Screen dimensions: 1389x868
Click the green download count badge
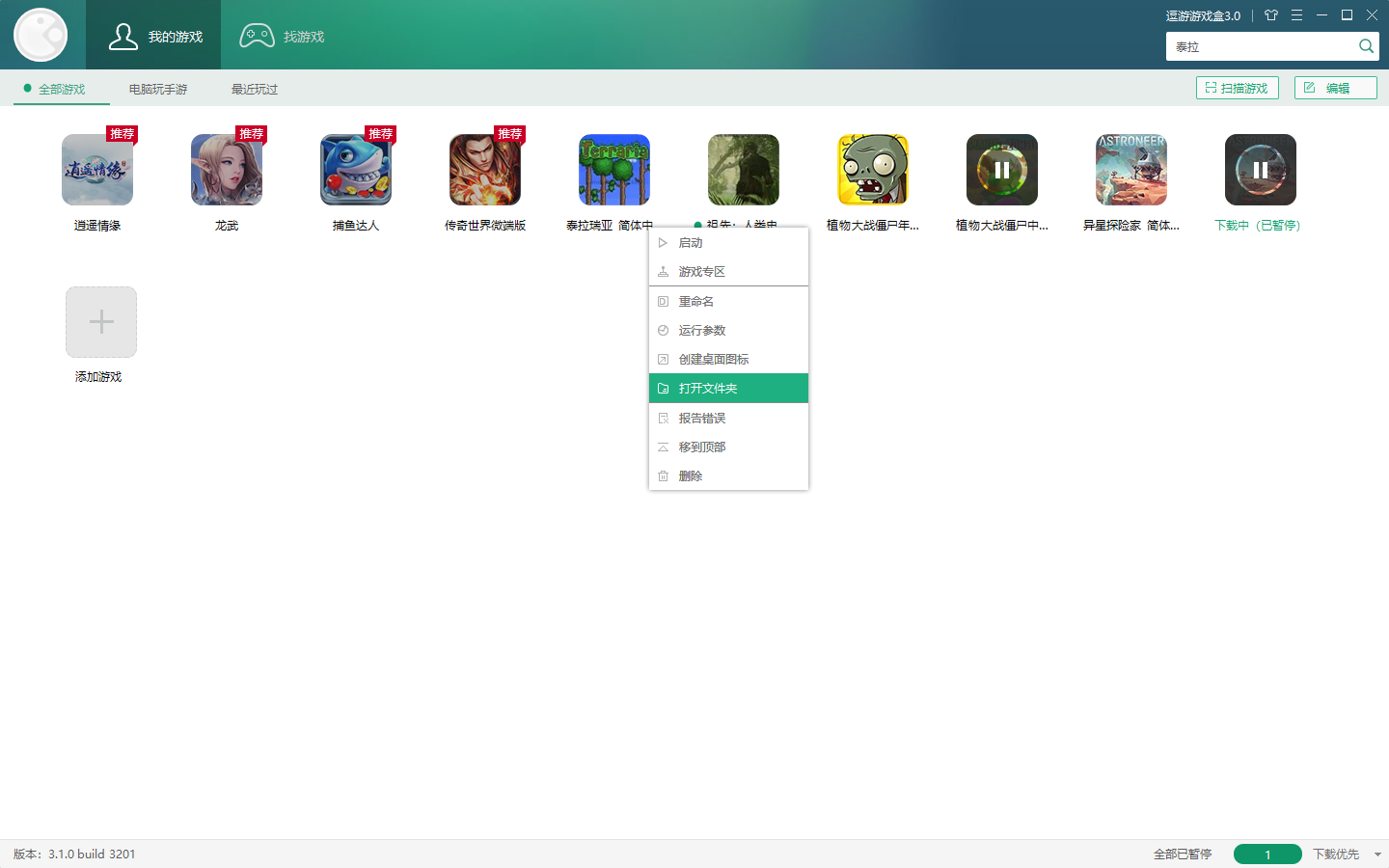tap(1267, 854)
